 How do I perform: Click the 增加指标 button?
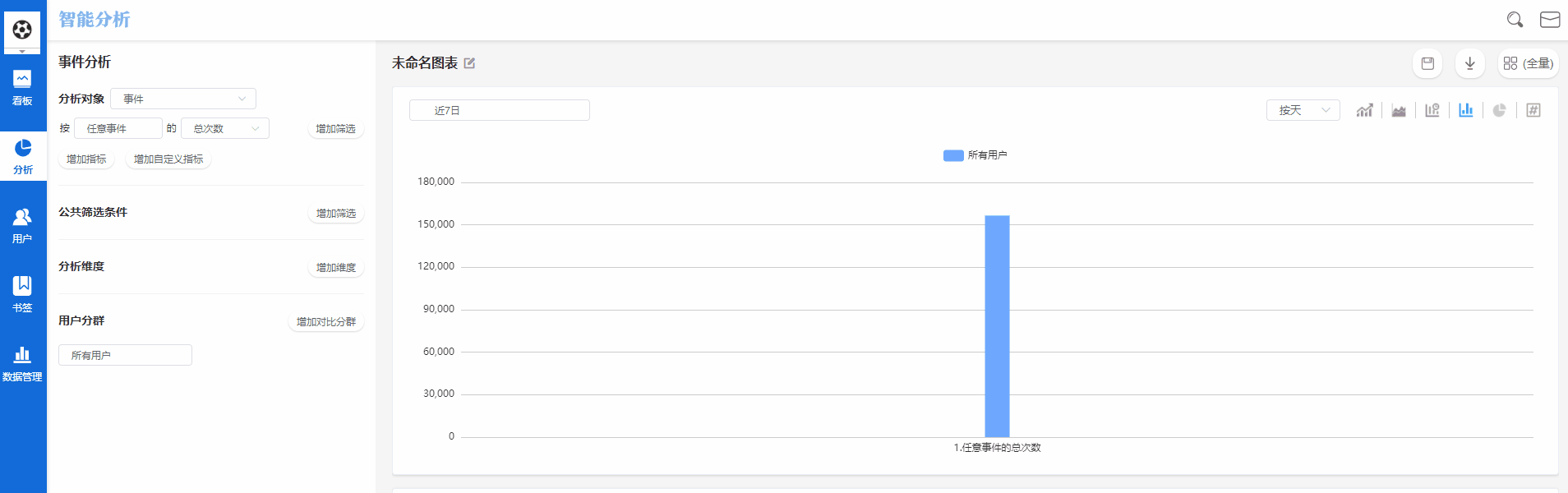(86, 159)
